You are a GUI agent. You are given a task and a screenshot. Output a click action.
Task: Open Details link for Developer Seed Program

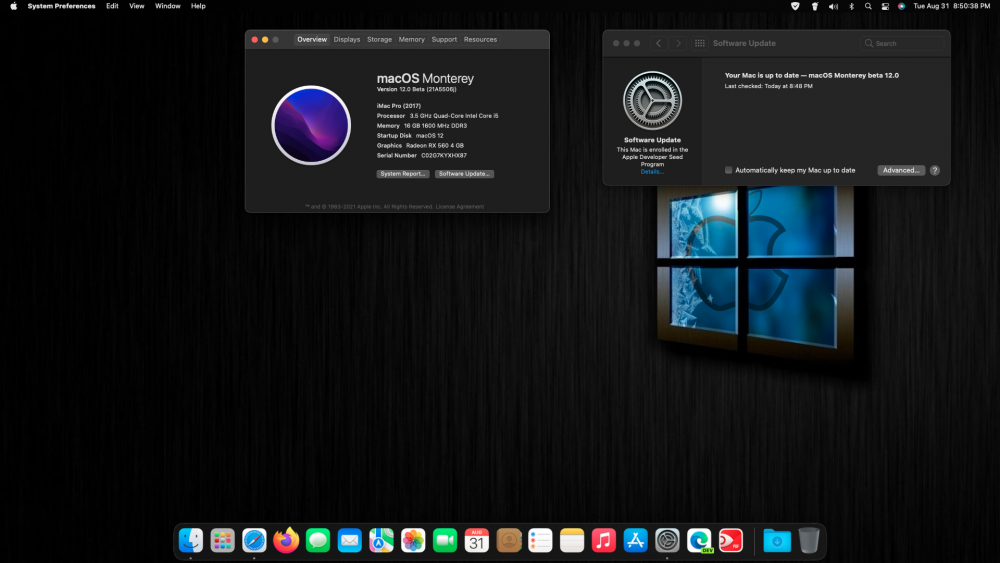pyautogui.click(x=652, y=172)
